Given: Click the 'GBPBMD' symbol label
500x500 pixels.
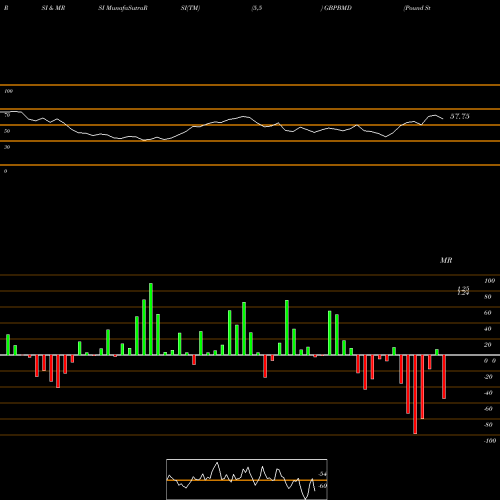Looking at the screenshot, I should click(338, 8).
